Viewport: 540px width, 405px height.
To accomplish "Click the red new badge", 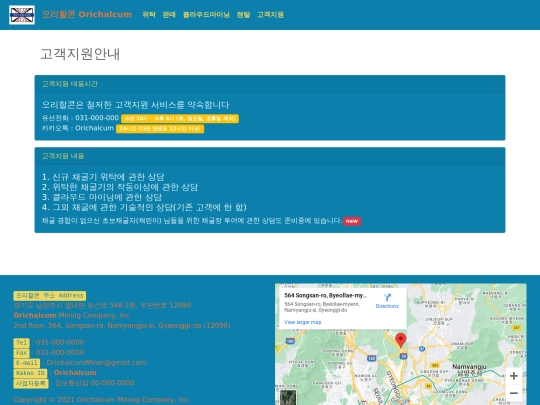I will point(352,221).
